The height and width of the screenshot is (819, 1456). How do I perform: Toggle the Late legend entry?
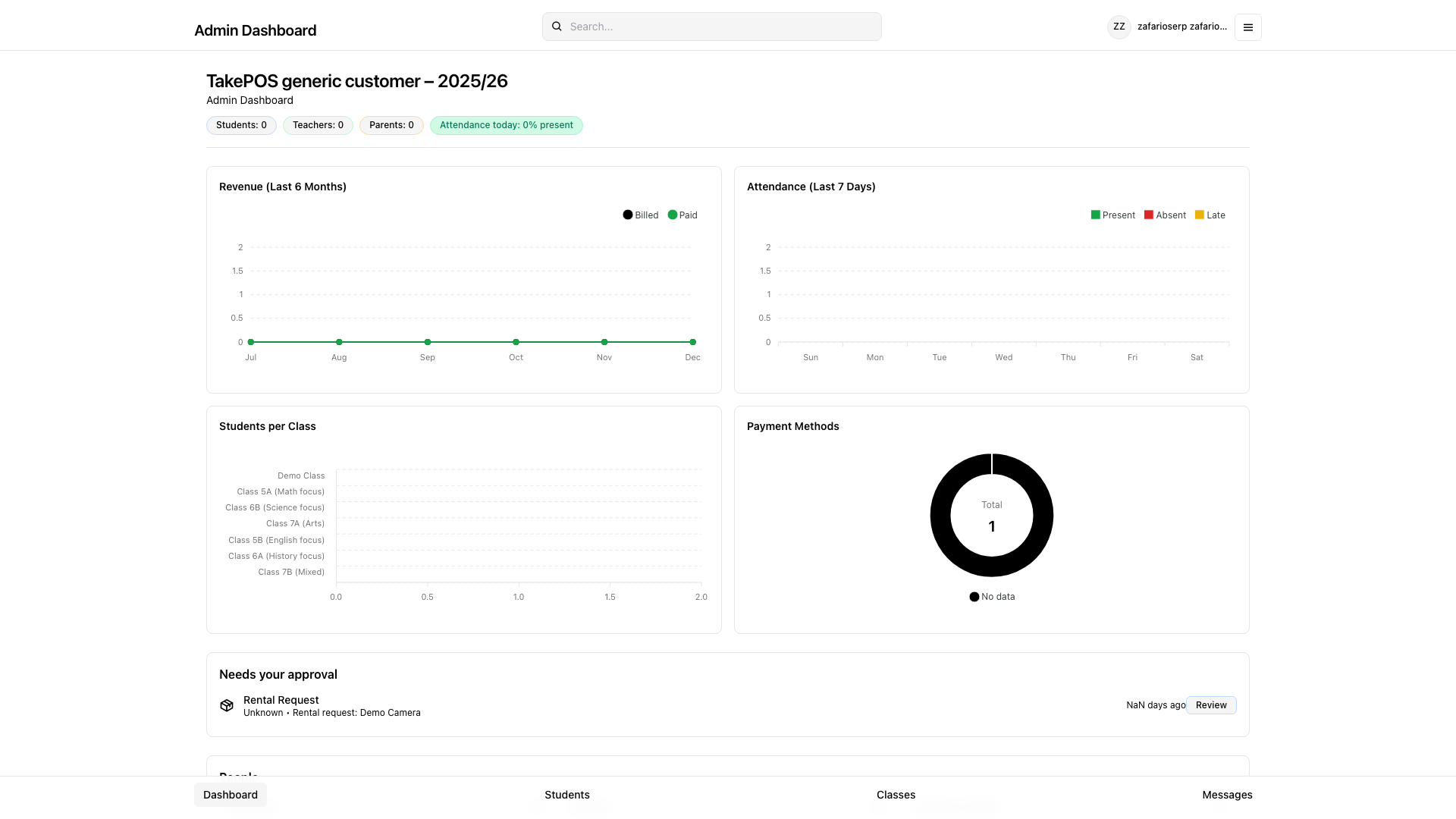pos(1210,215)
